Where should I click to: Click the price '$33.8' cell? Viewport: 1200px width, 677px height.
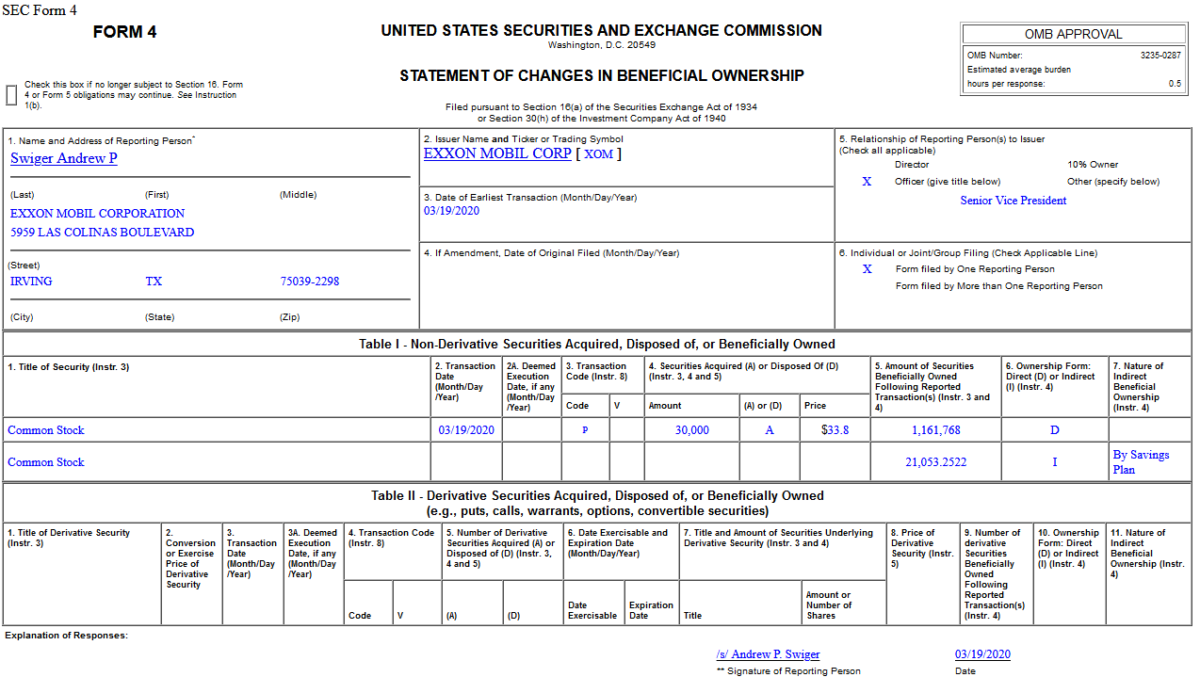[835, 430]
